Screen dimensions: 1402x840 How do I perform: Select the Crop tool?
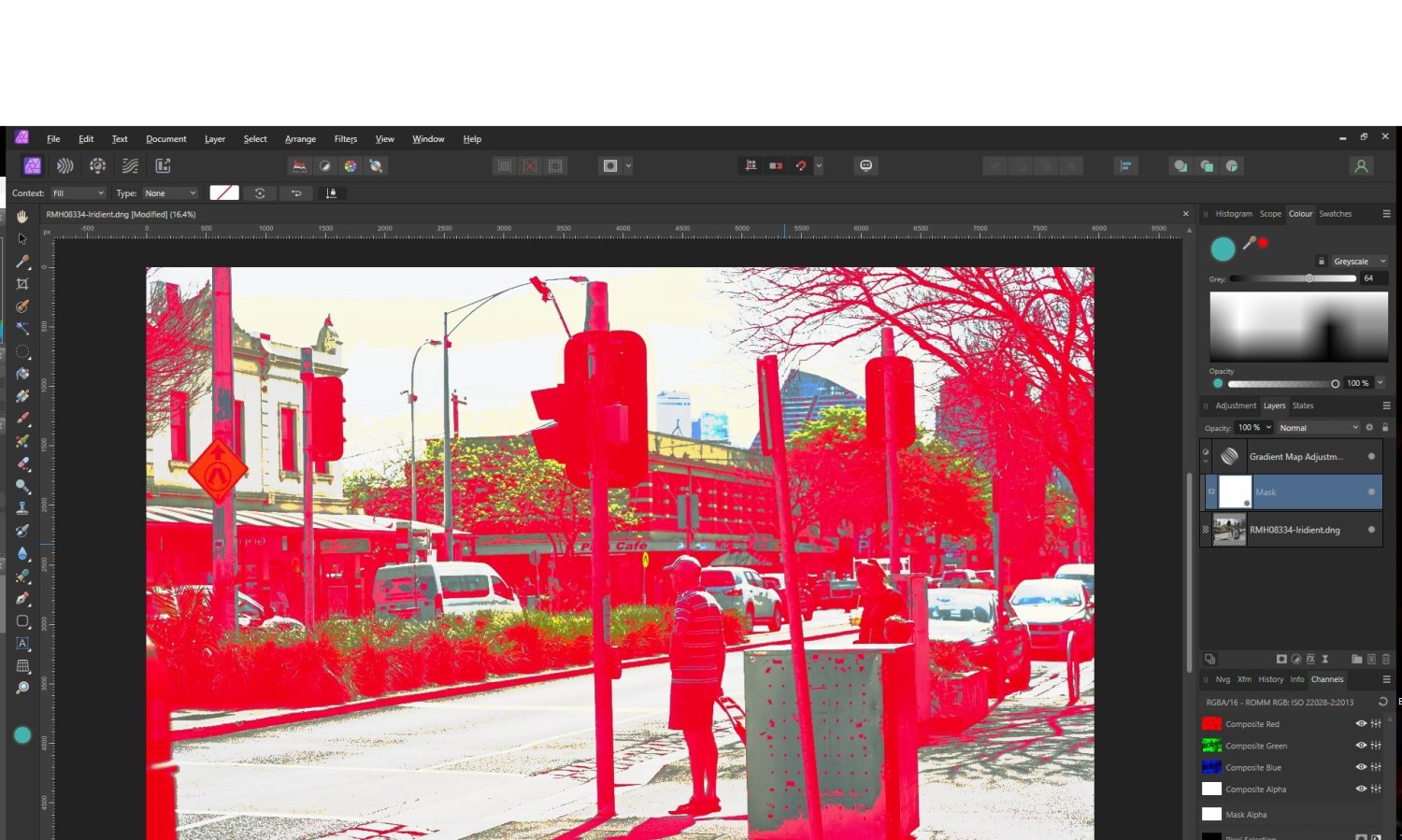point(22,283)
